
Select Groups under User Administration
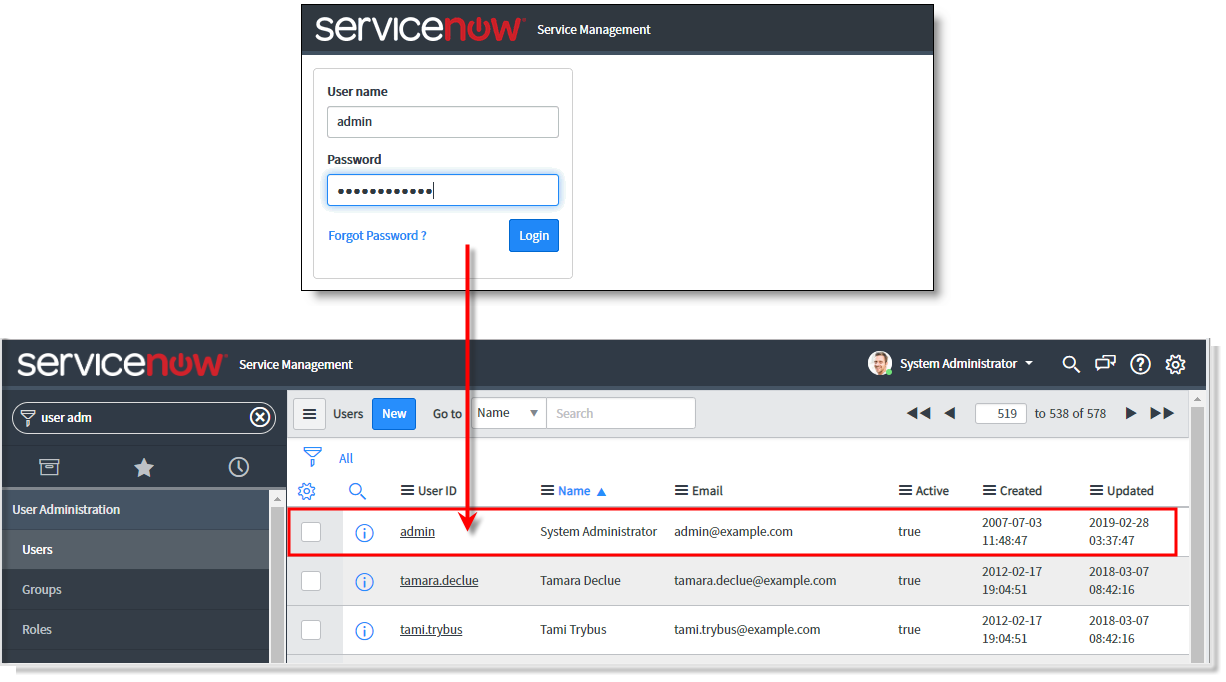[41, 589]
